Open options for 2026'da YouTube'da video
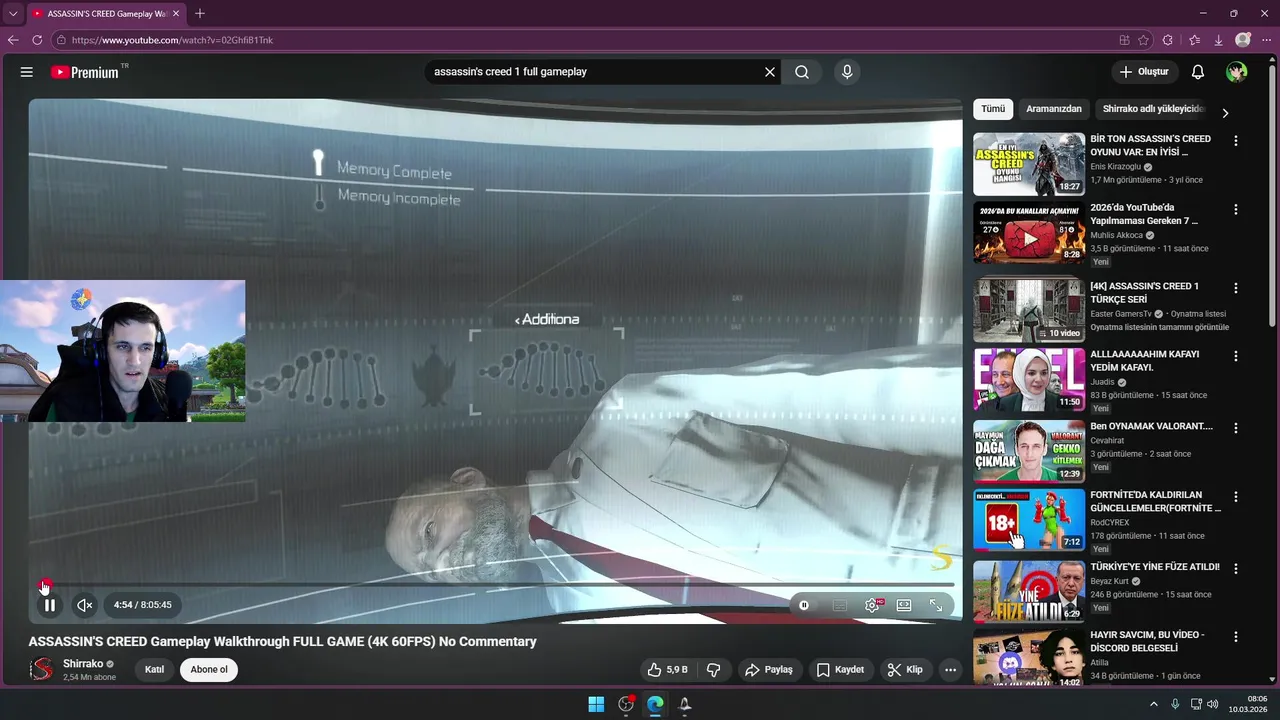This screenshot has height=720, width=1280. (1236, 210)
